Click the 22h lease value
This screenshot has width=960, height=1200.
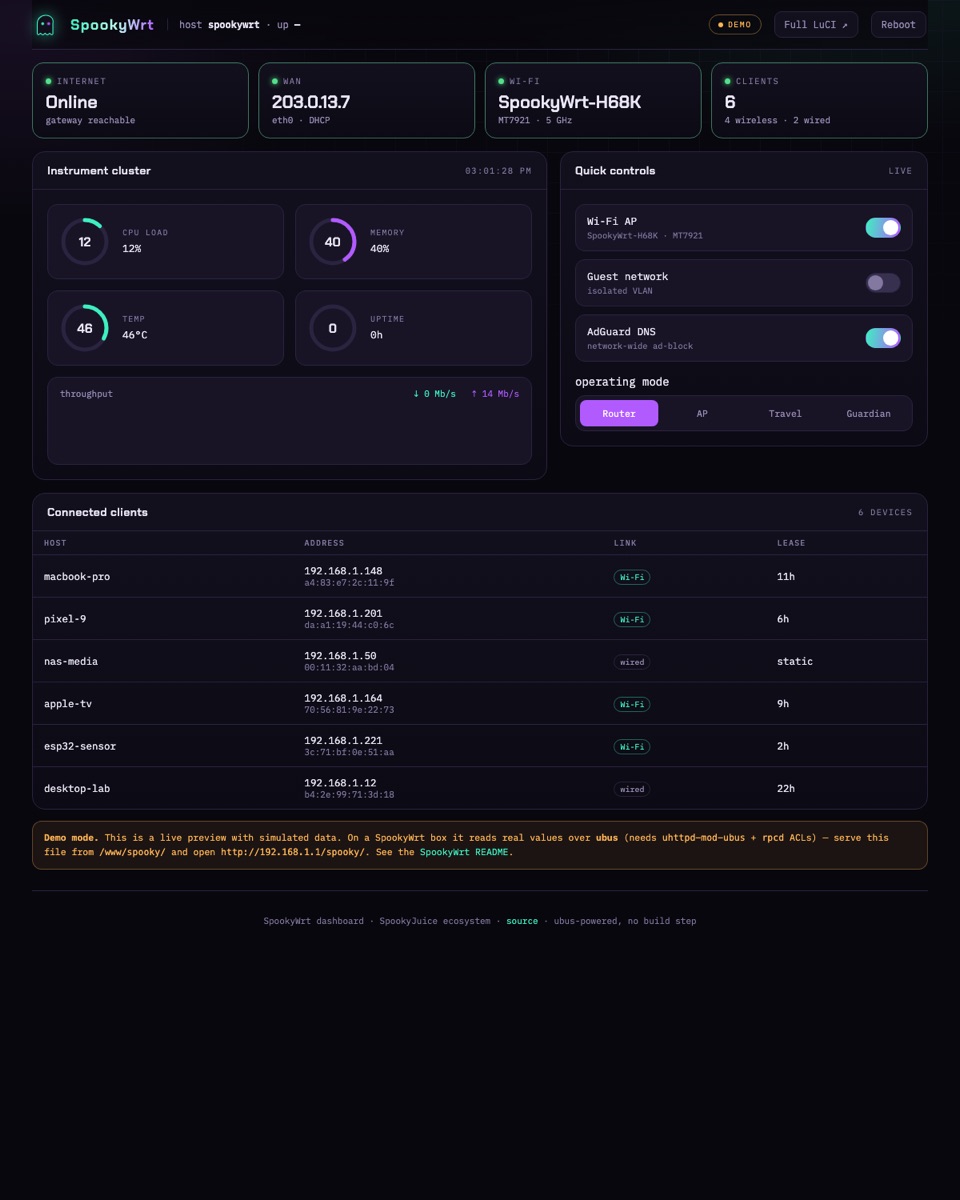[786, 789]
